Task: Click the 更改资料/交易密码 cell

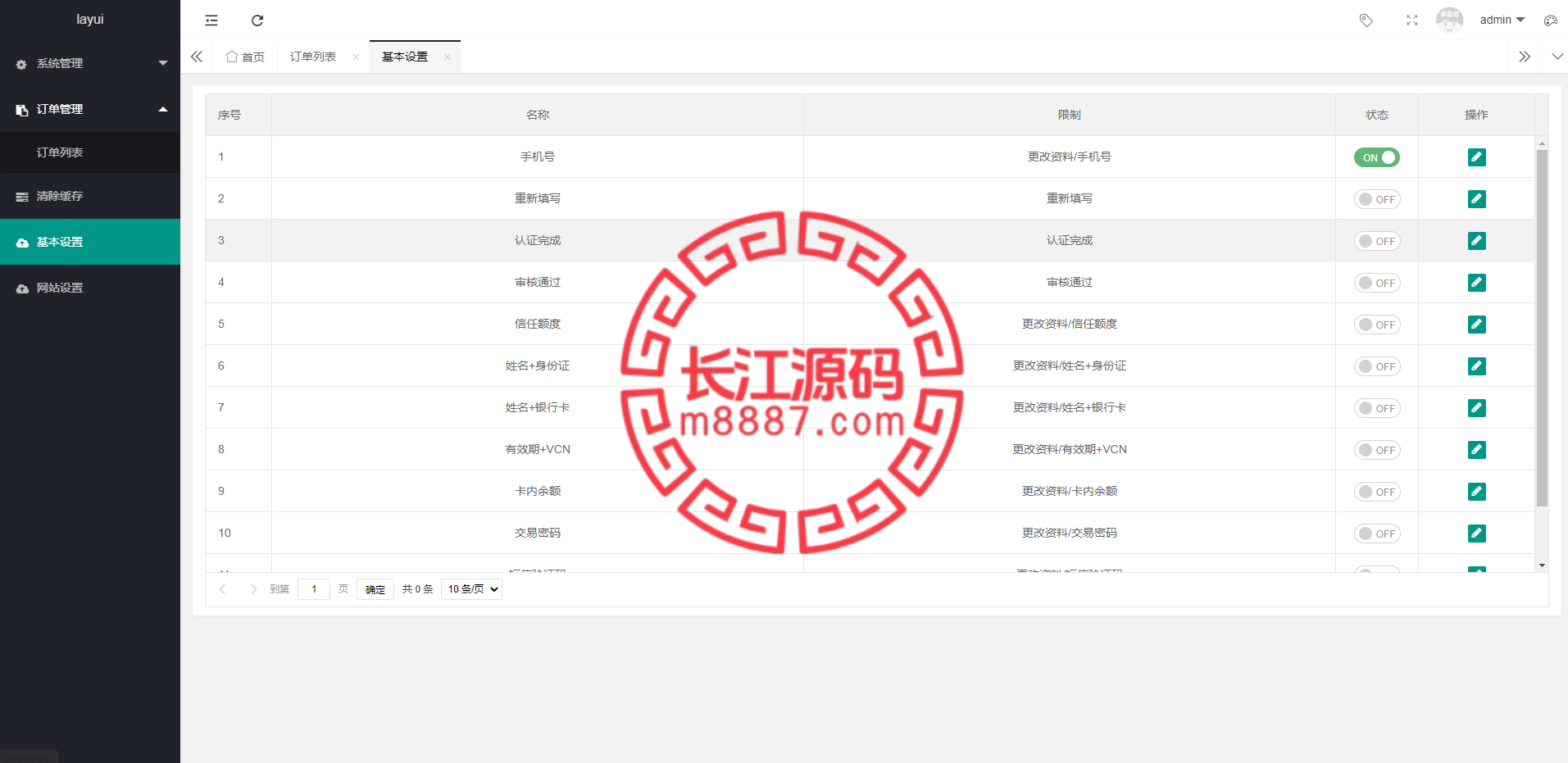Action: point(1070,533)
